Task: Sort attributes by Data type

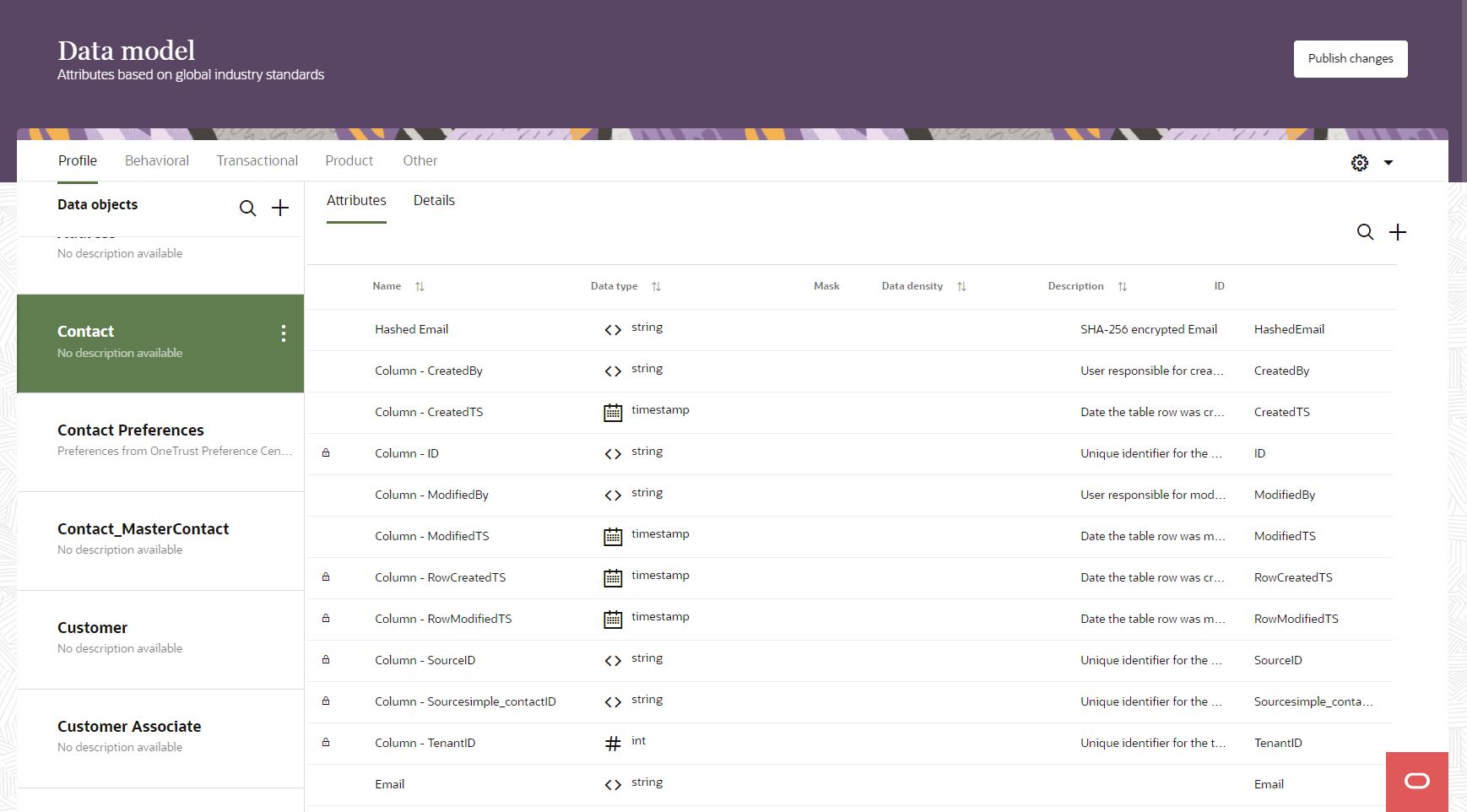Action: coord(656,287)
